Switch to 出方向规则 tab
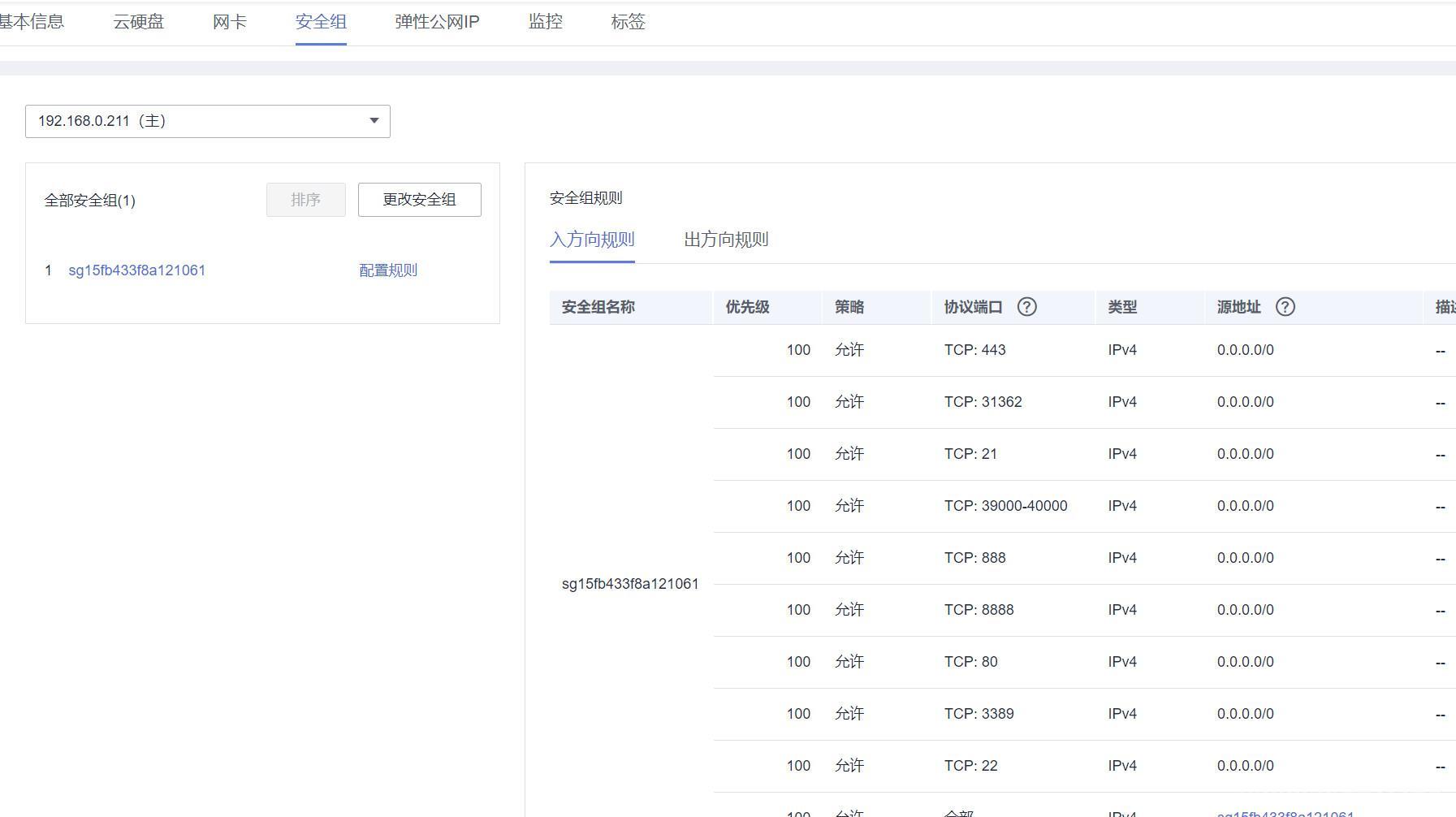1456x817 pixels. tap(726, 240)
